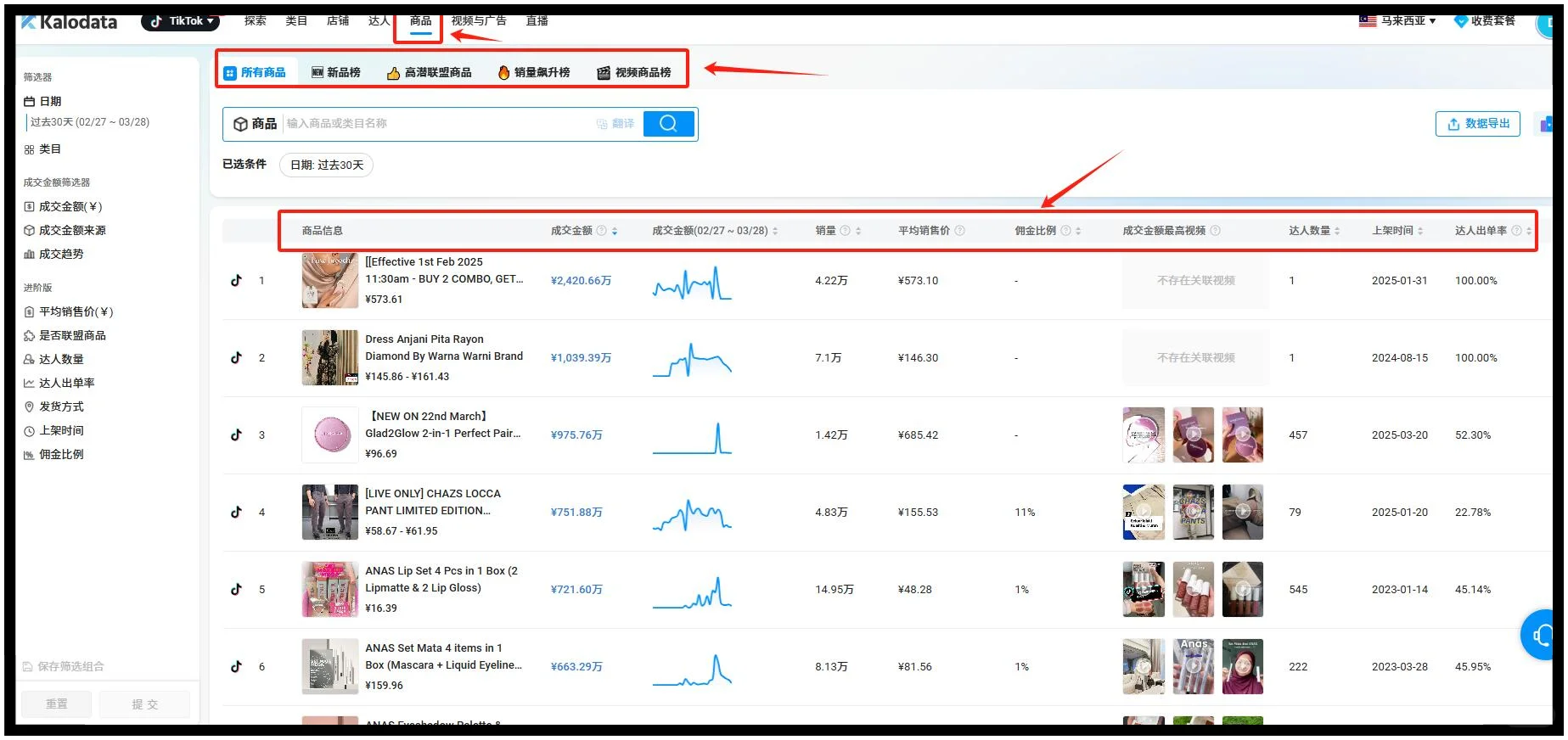Click the Effective 1st Feb 2025 product title
The height and width of the screenshot is (740, 1568).
click(x=444, y=271)
